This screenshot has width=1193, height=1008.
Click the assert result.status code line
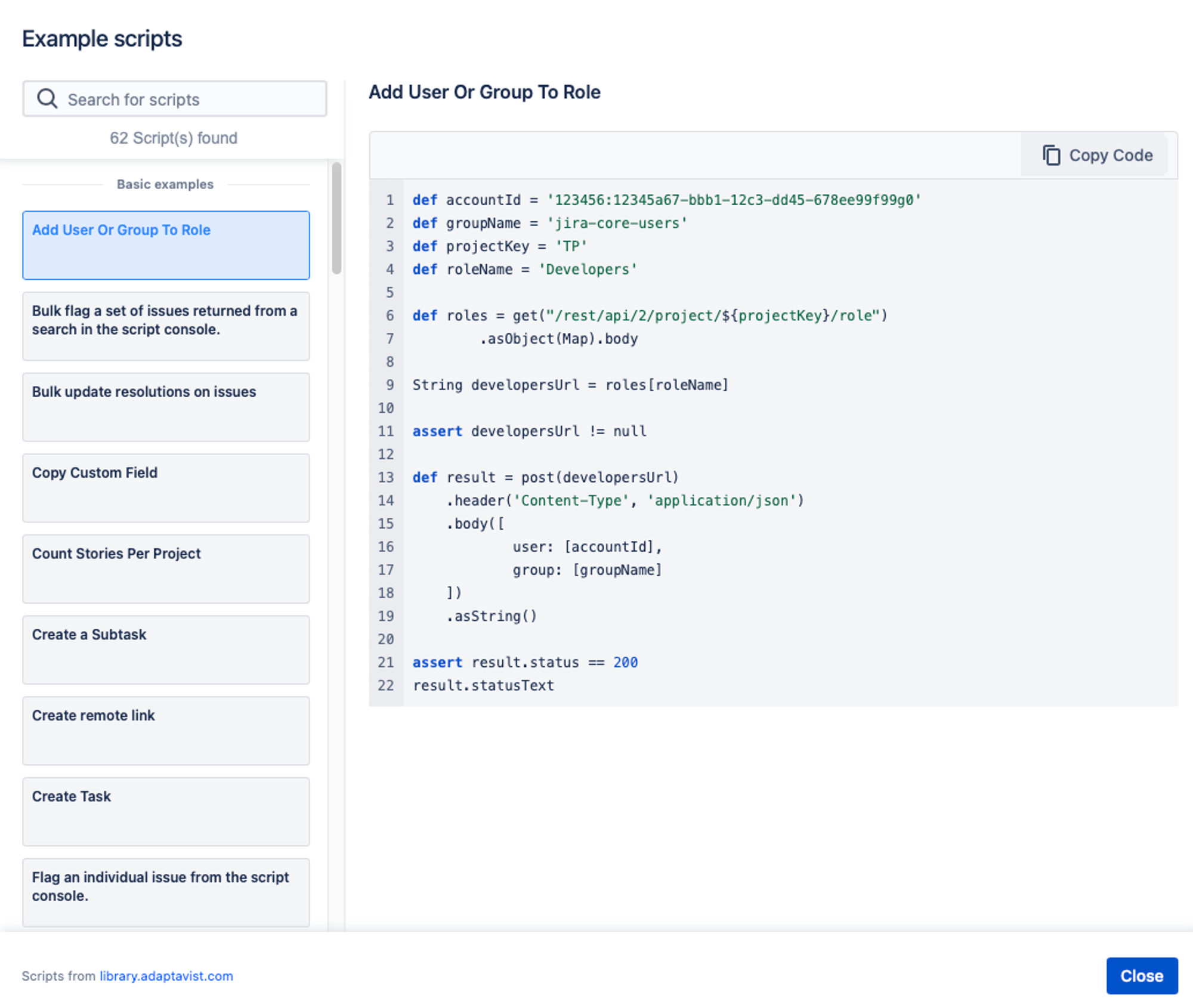525,662
